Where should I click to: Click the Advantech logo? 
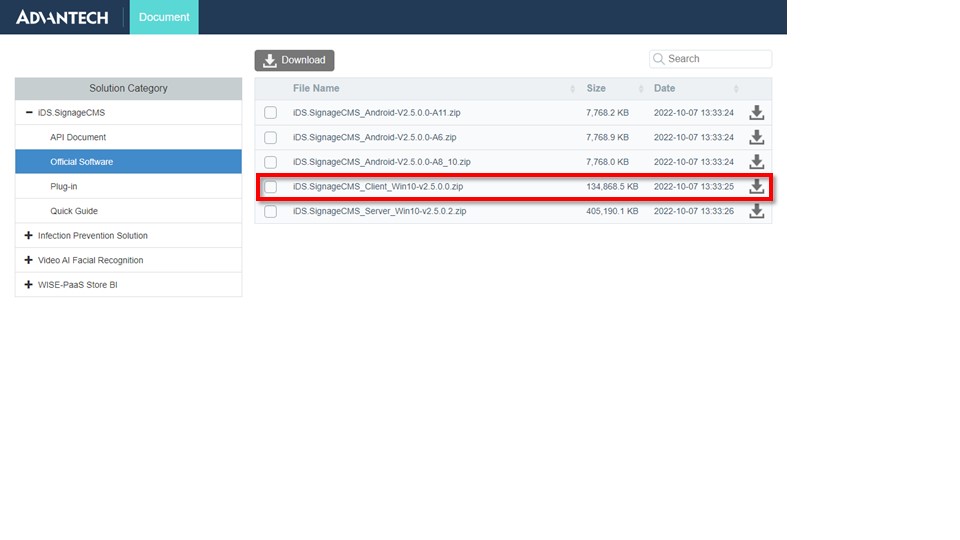pyautogui.click(x=62, y=17)
